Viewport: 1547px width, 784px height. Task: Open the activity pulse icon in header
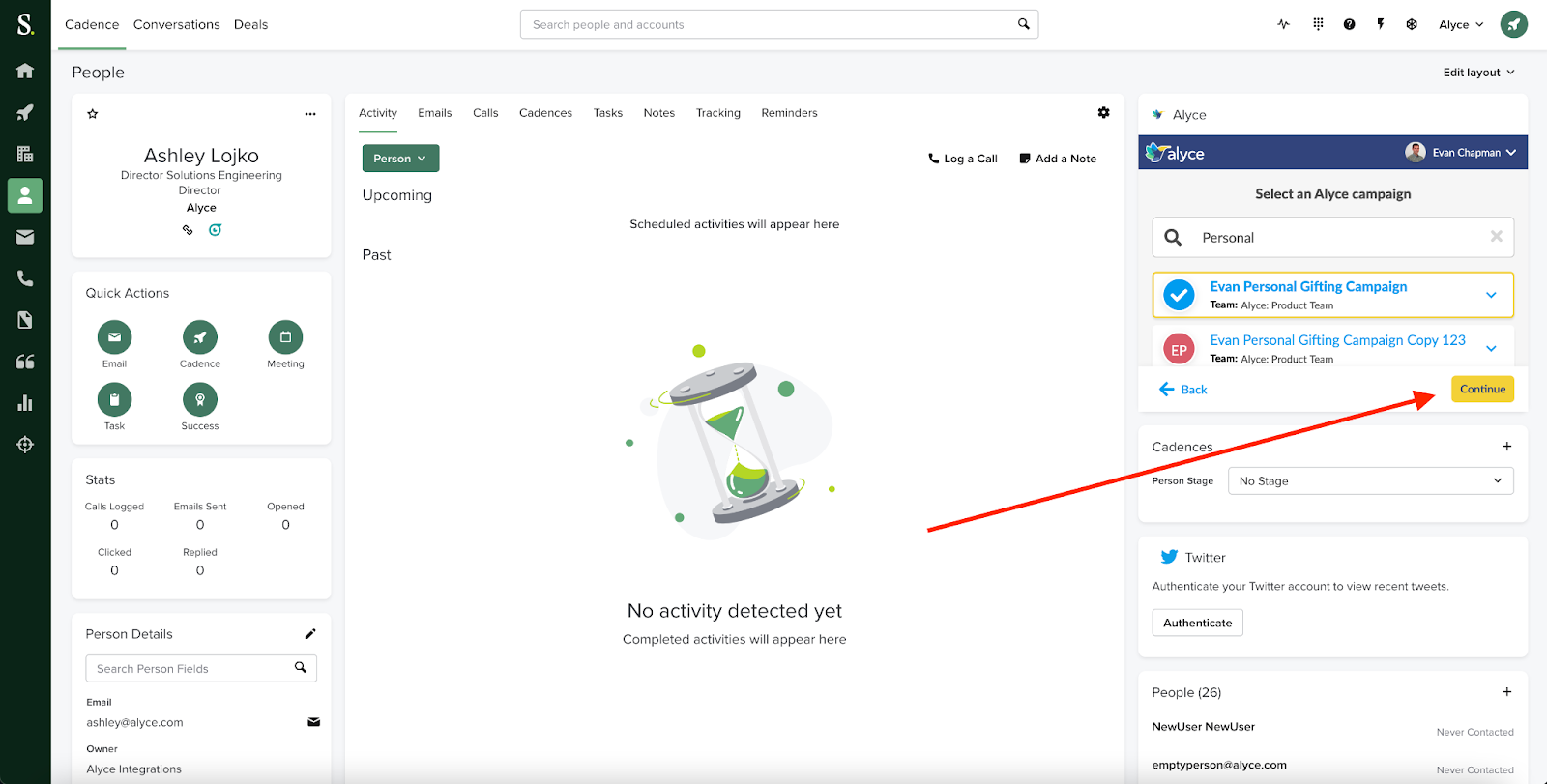tap(1283, 24)
